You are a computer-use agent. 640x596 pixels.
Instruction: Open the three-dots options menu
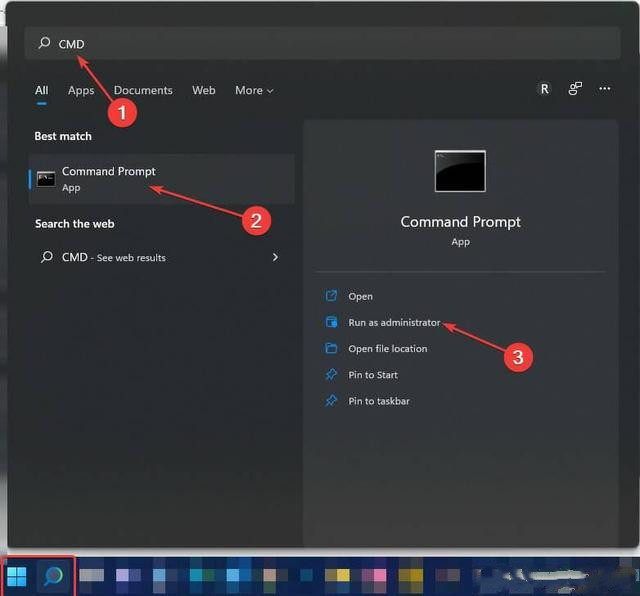[x=604, y=89]
